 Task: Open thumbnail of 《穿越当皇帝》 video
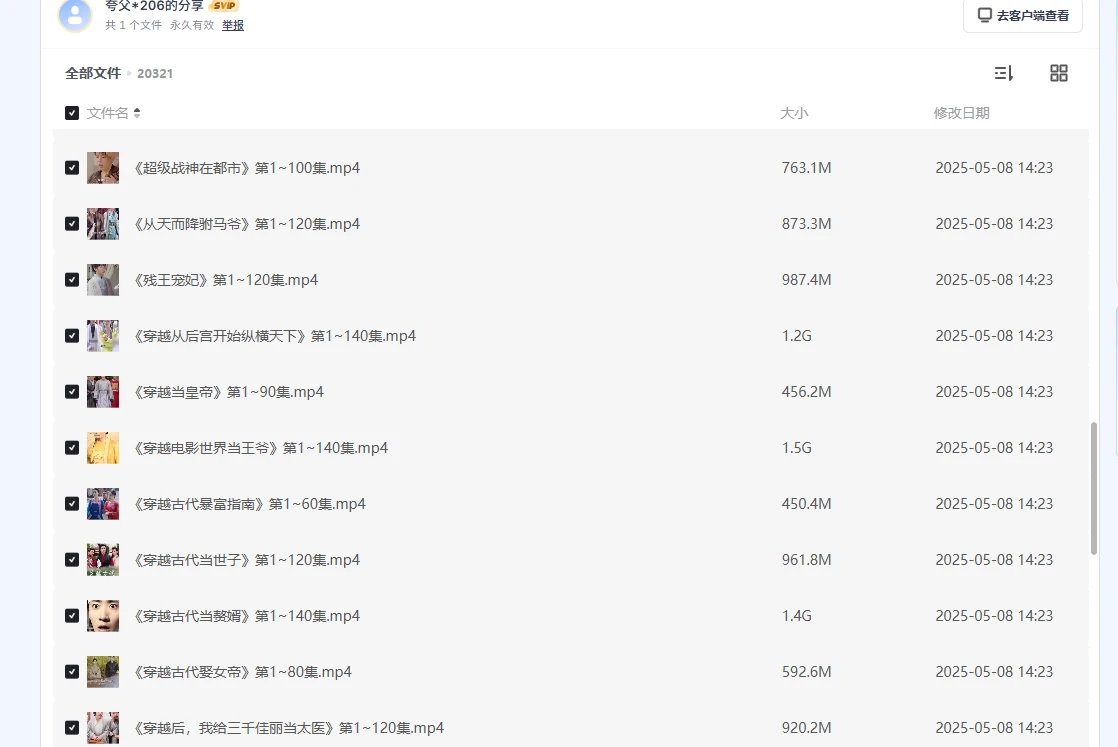click(x=103, y=392)
